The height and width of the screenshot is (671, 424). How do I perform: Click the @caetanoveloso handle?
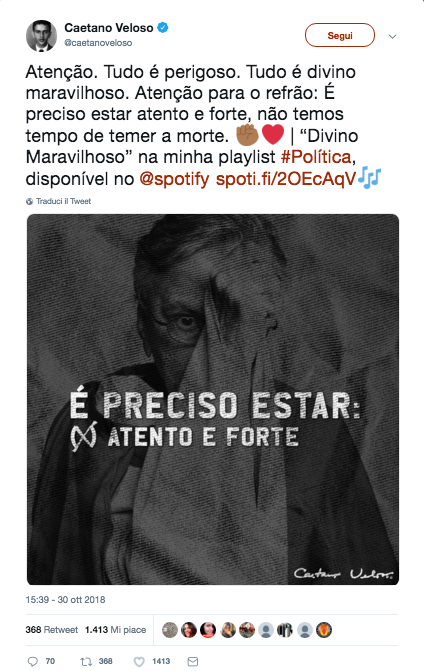(98, 43)
